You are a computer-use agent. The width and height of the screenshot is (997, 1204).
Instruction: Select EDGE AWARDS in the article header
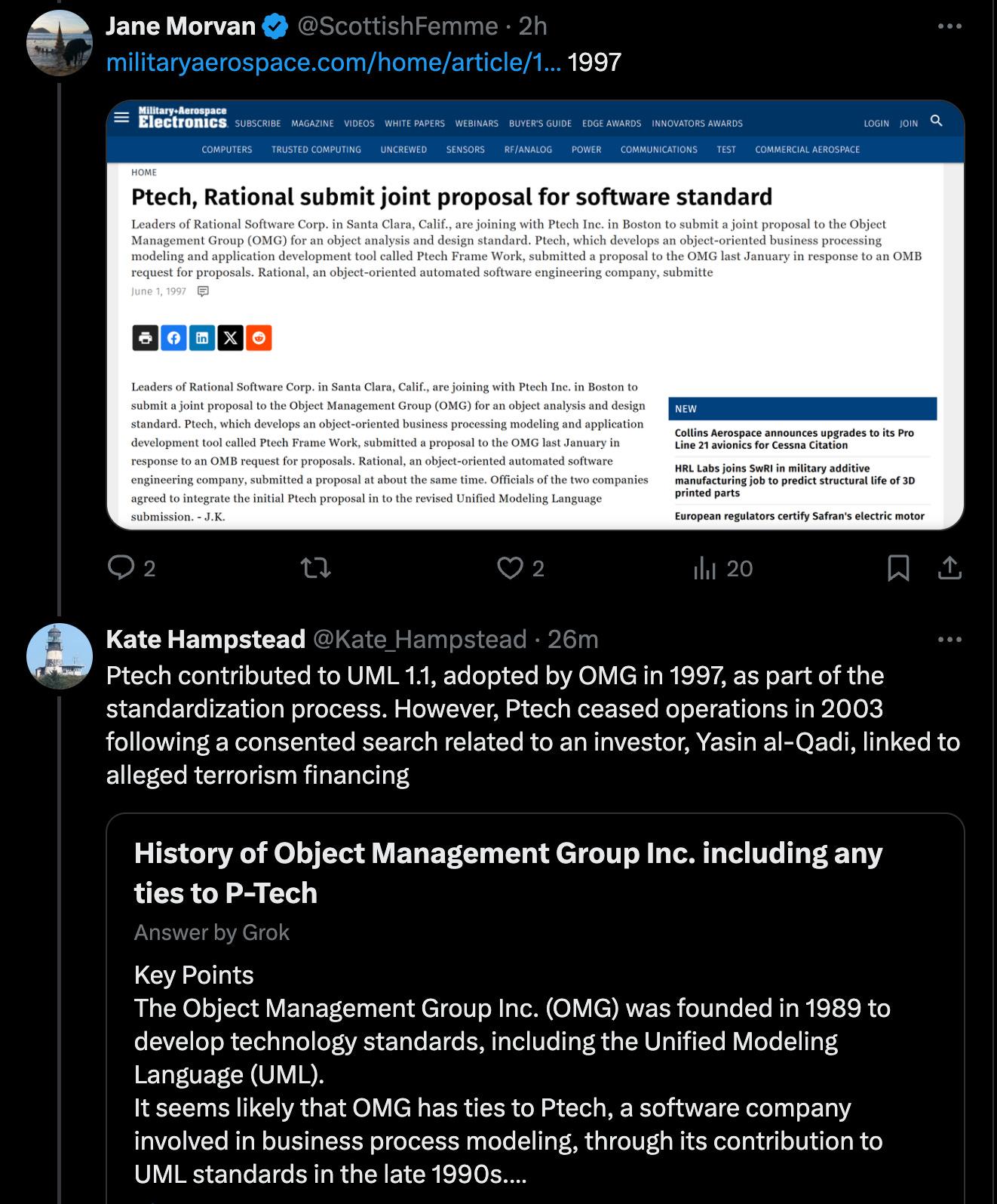[612, 124]
